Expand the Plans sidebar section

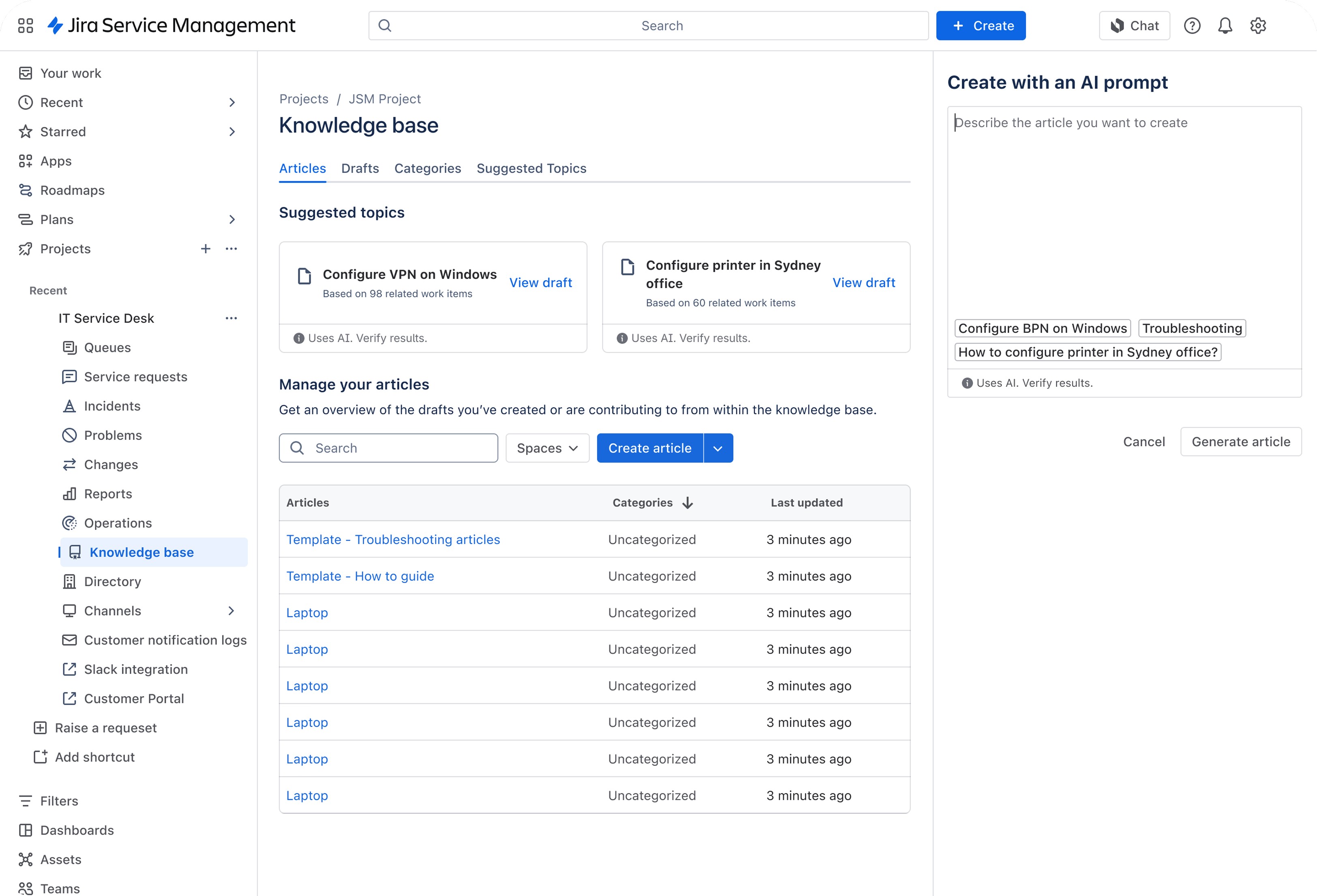tap(232, 220)
